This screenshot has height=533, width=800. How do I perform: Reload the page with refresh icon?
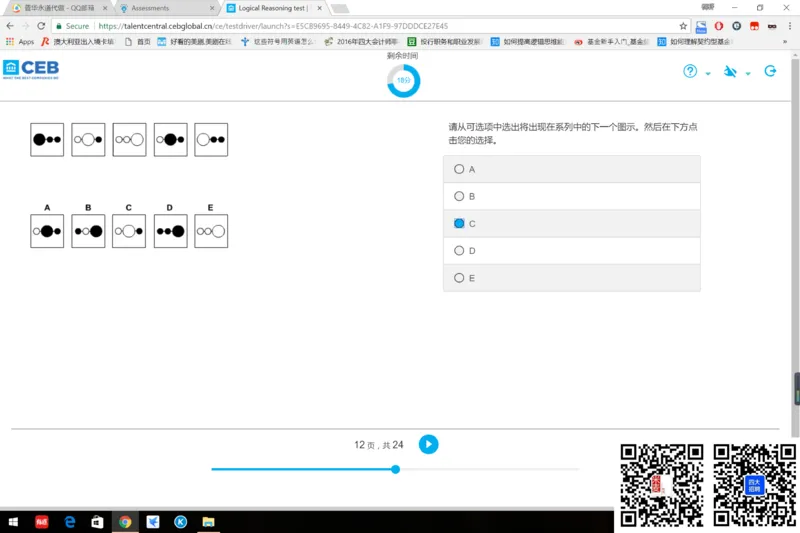point(41,26)
